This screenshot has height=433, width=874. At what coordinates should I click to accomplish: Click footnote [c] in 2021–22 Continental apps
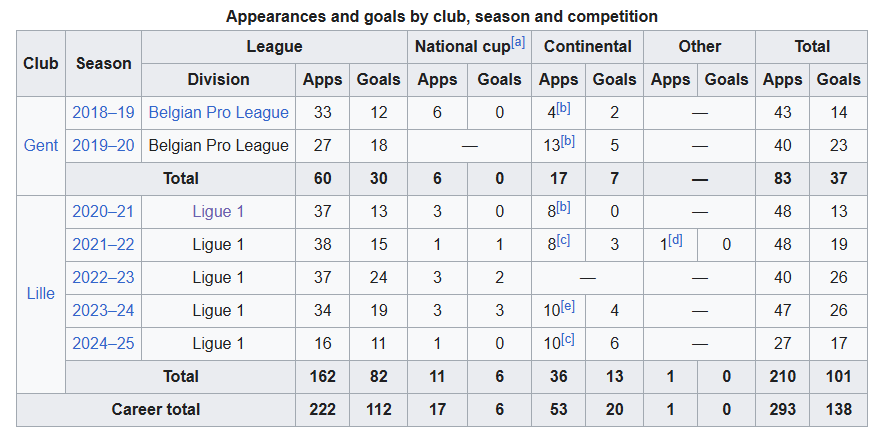[x=564, y=240]
